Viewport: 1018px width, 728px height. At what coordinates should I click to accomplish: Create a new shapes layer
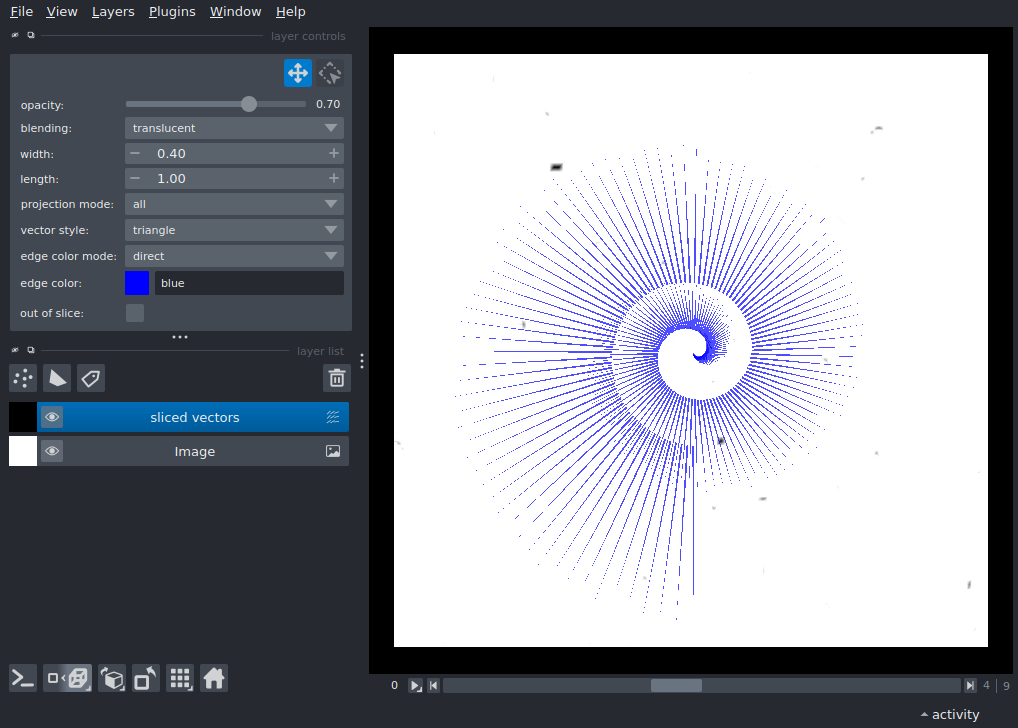(57, 378)
